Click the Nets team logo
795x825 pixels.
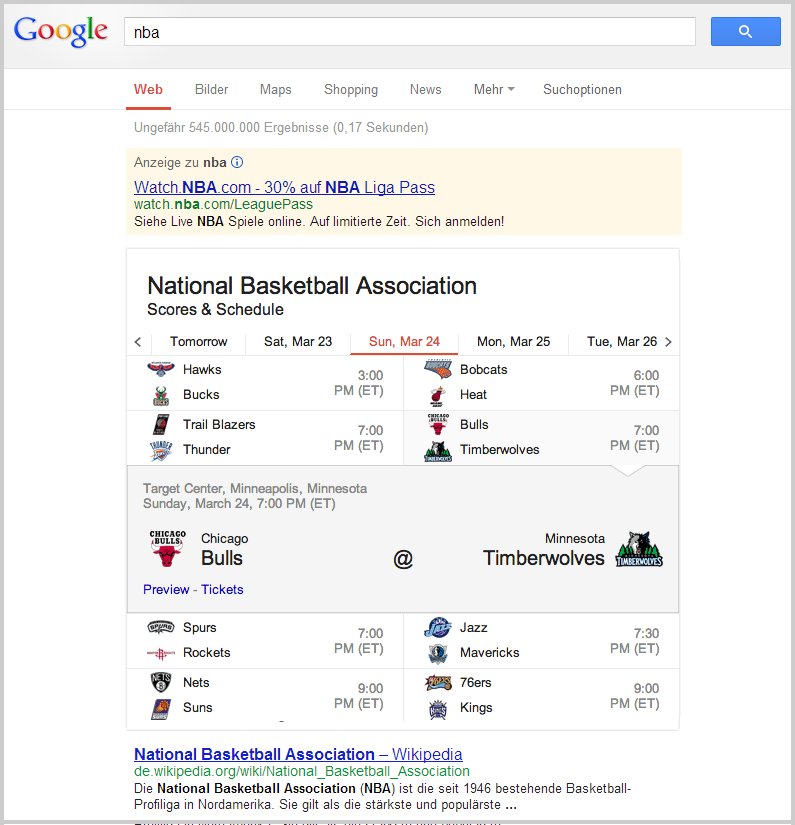160,683
